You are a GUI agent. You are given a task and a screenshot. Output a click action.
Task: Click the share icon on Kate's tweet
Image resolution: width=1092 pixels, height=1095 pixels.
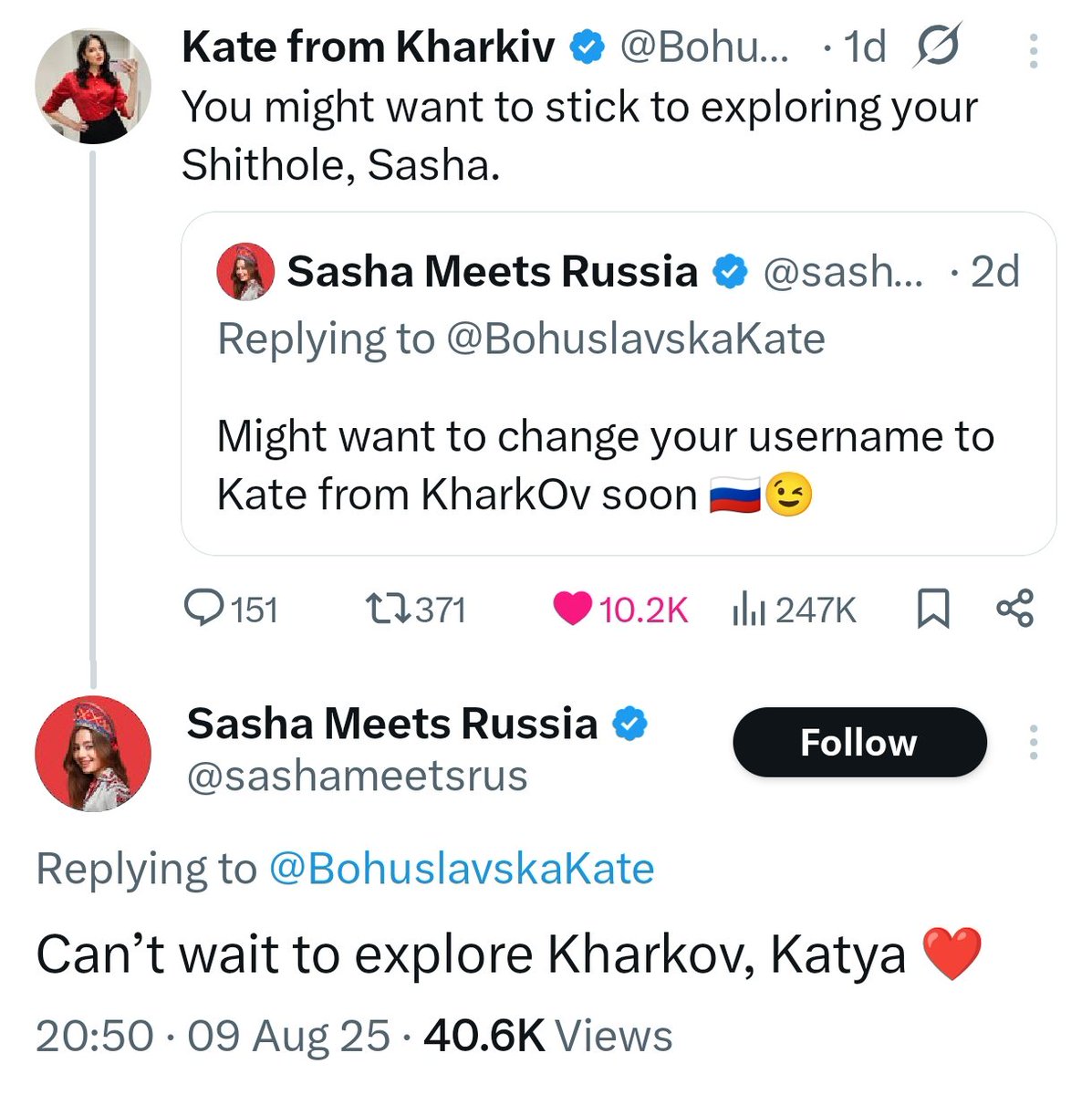[1014, 609]
